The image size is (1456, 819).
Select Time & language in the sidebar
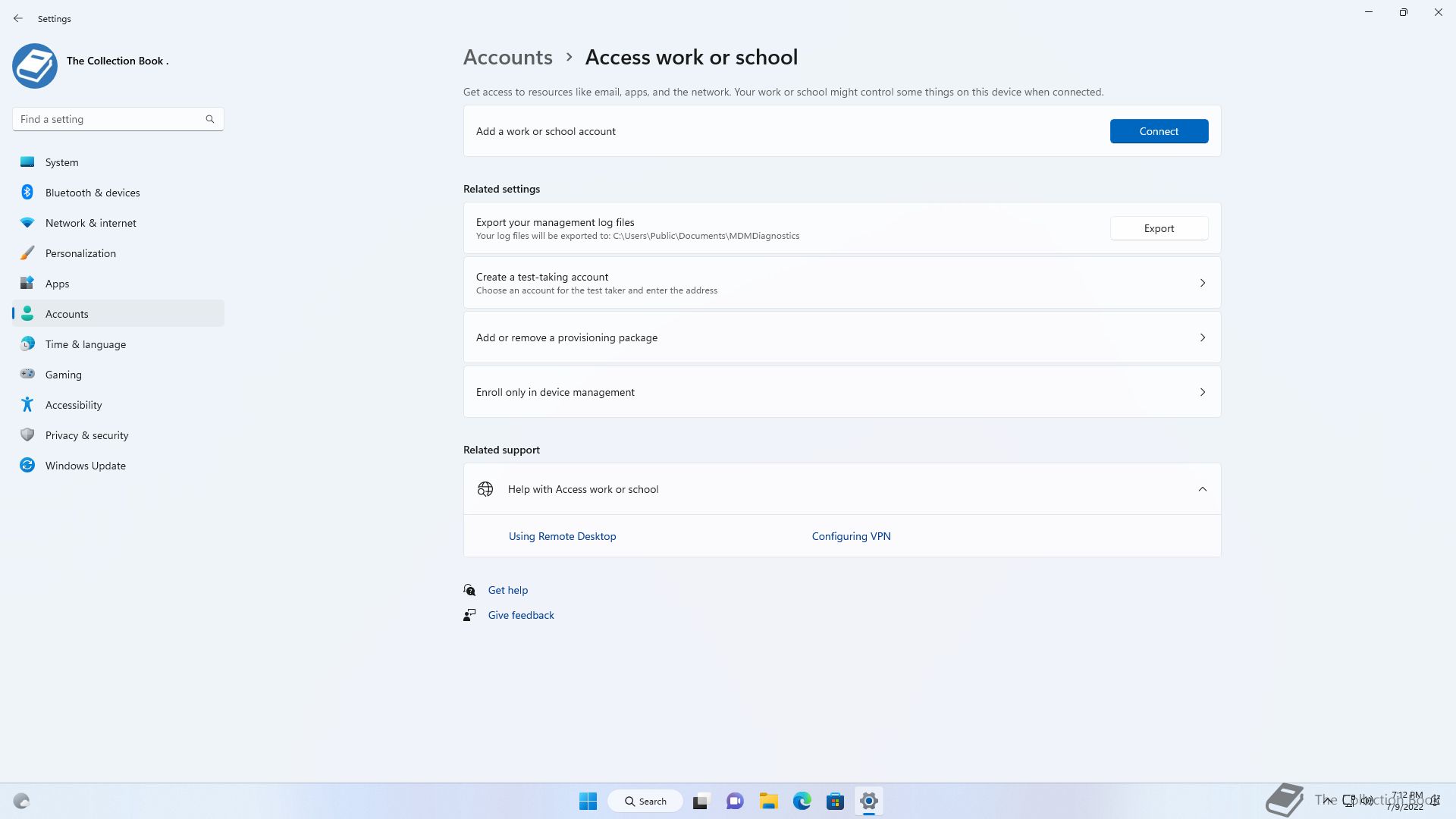tap(85, 344)
